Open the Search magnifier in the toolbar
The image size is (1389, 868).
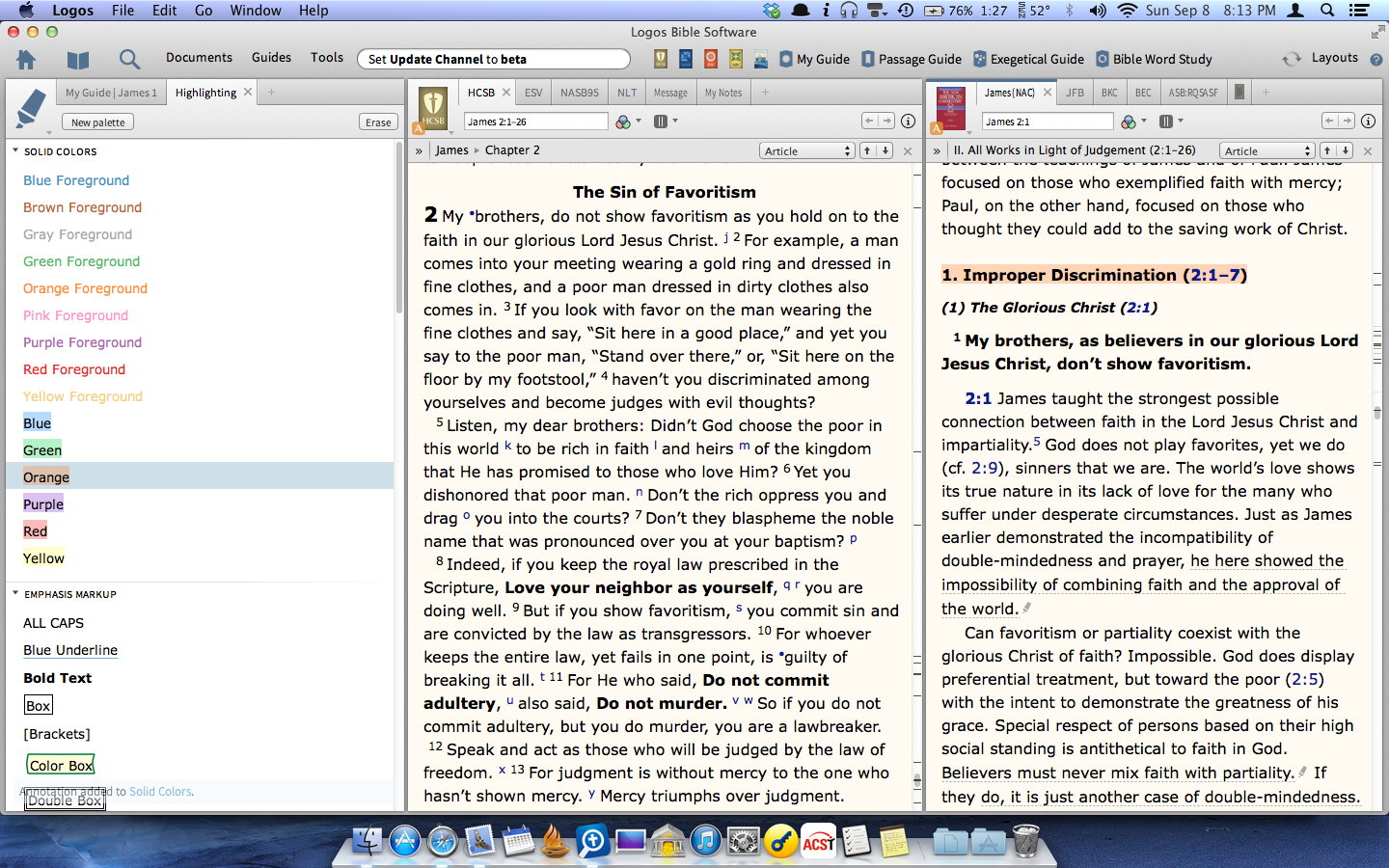pyautogui.click(x=129, y=60)
